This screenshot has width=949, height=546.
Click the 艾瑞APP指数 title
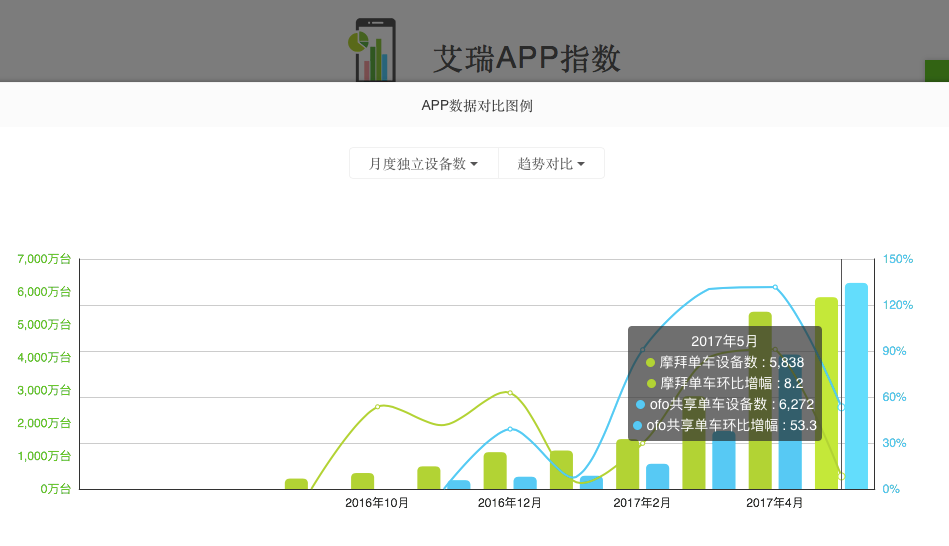pos(527,59)
